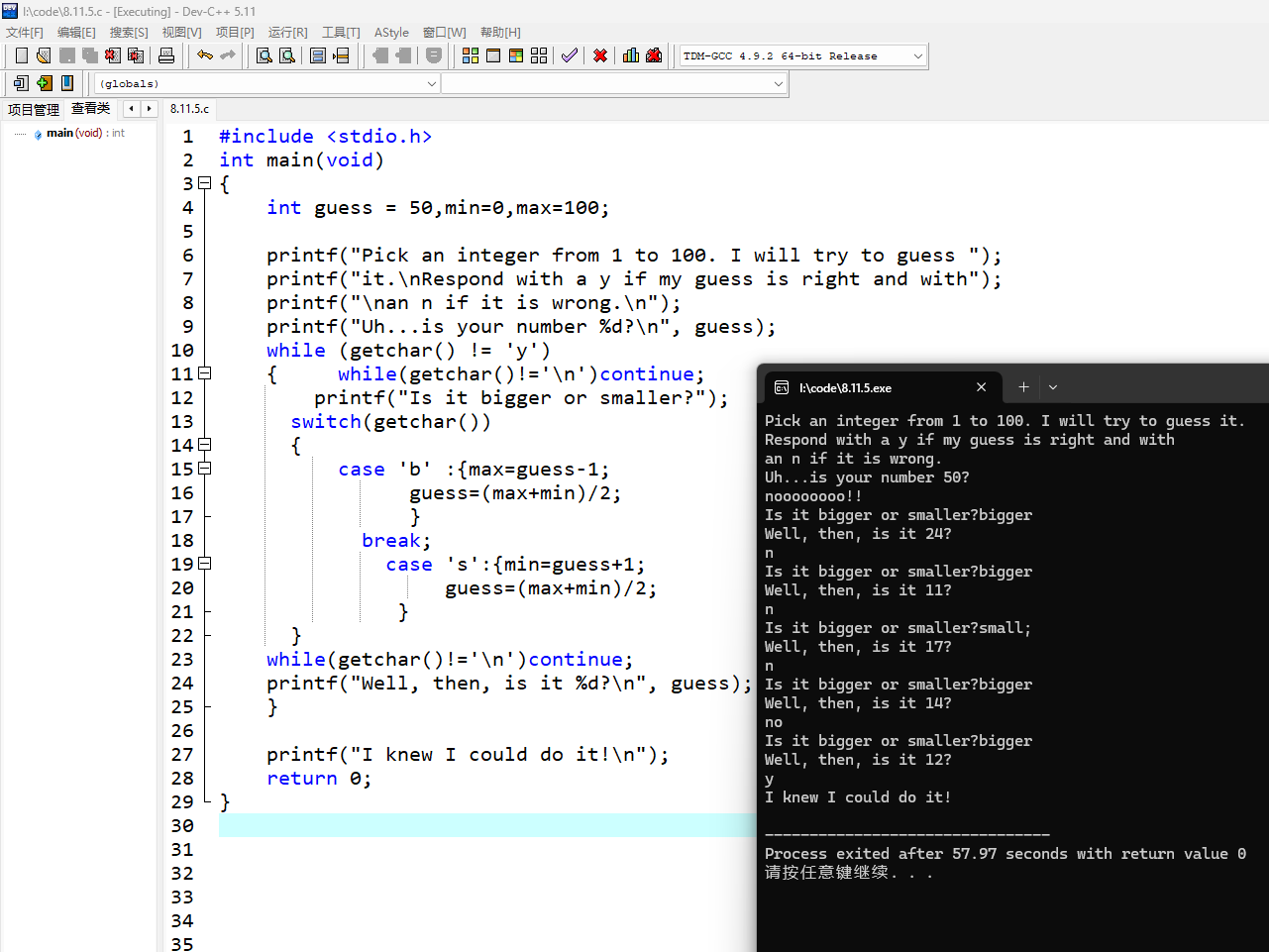
Task: Click right panel tab scroll arrow
Action: point(149,109)
